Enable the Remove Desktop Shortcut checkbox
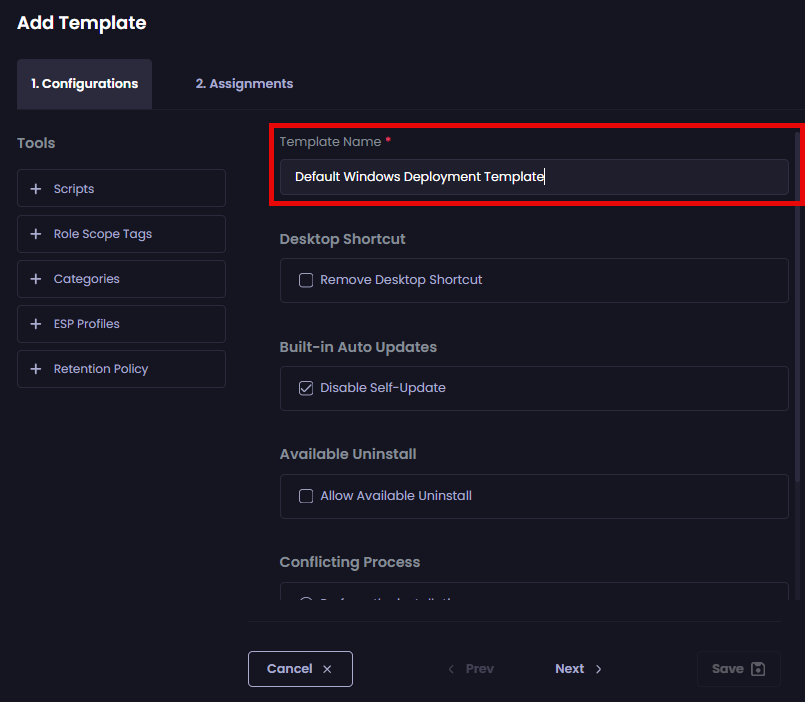The width and height of the screenshot is (805, 702). pos(306,280)
